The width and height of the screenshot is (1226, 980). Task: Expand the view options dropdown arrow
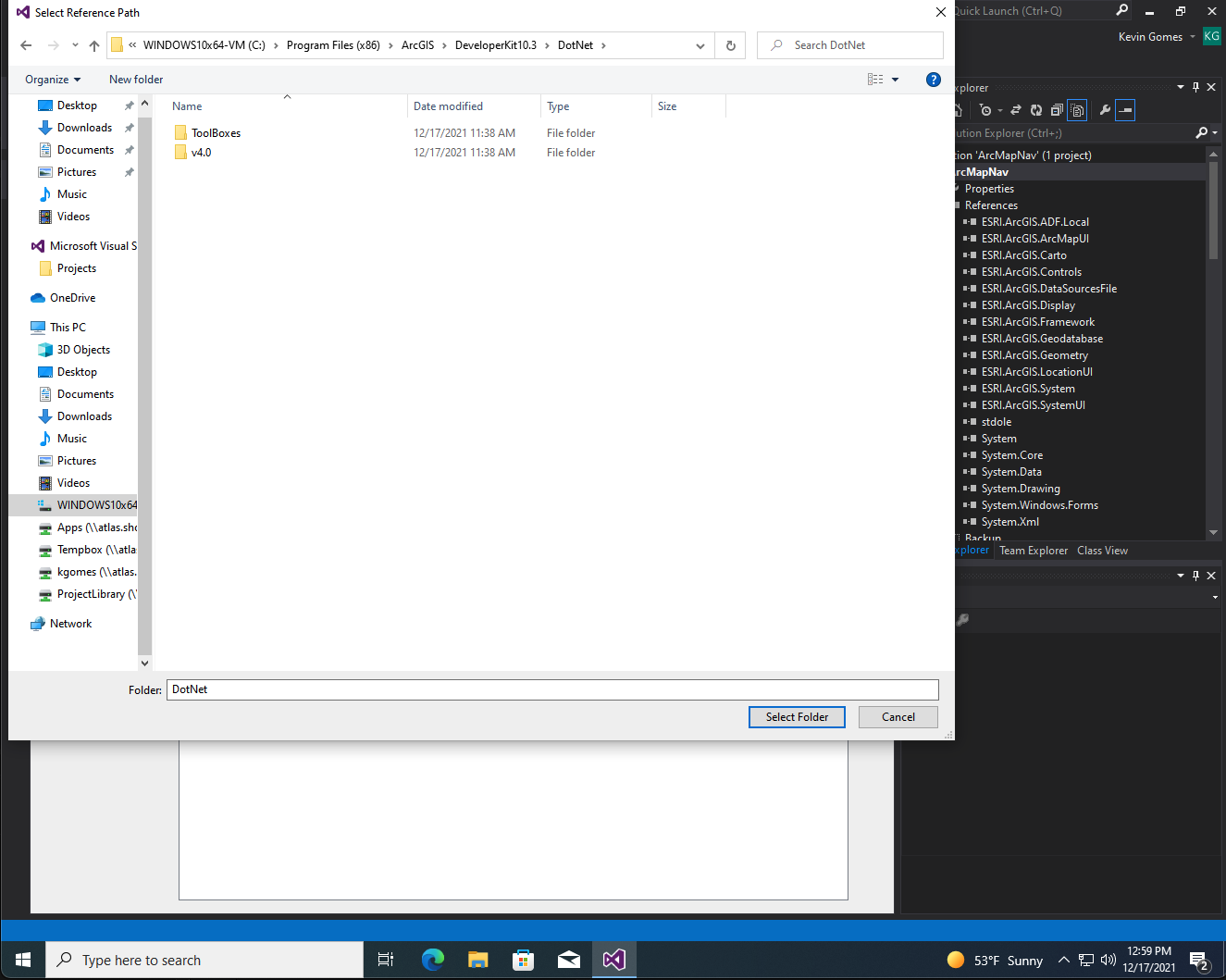[895, 80]
